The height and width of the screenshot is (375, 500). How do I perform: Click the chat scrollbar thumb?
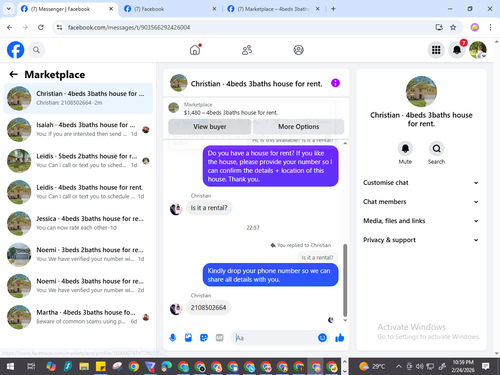pyautogui.click(x=345, y=280)
